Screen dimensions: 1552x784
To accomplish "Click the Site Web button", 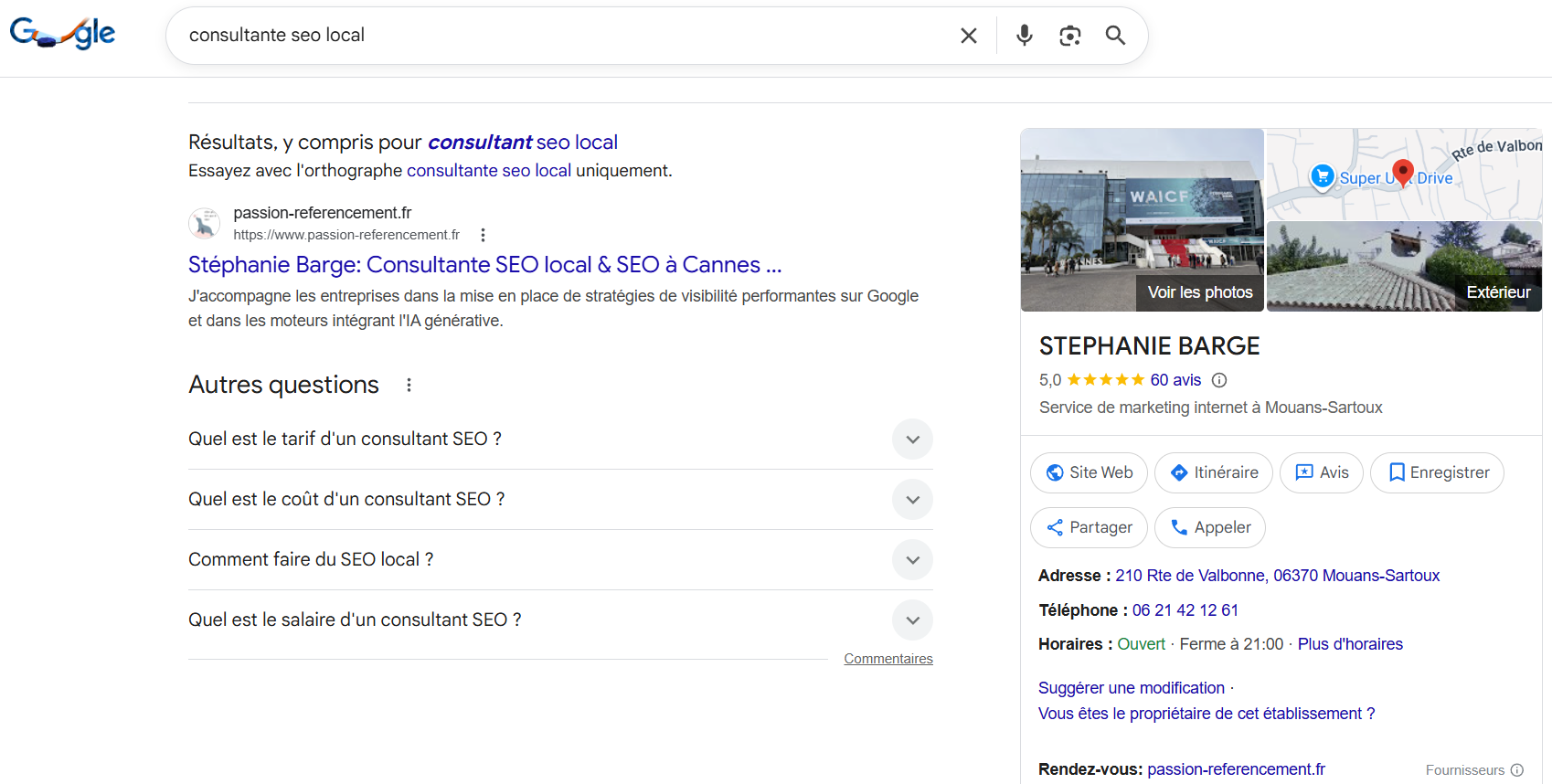I will click(x=1089, y=473).
